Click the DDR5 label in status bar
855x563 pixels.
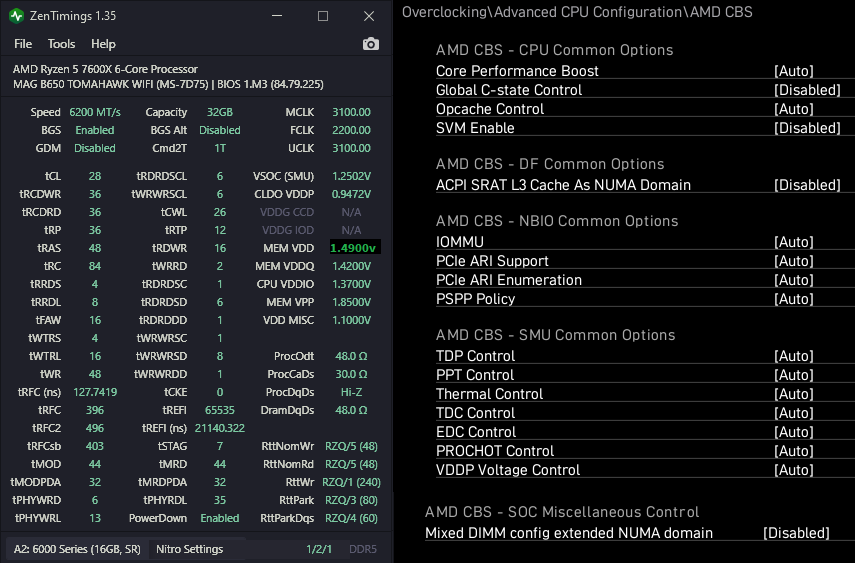(x=363, y=549)
